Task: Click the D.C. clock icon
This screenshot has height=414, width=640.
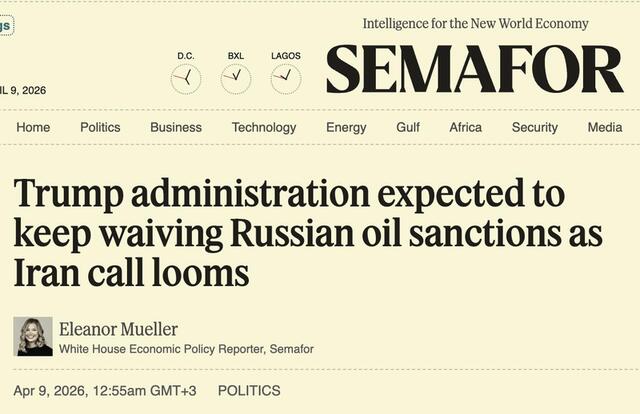Action: pos(186,78)
